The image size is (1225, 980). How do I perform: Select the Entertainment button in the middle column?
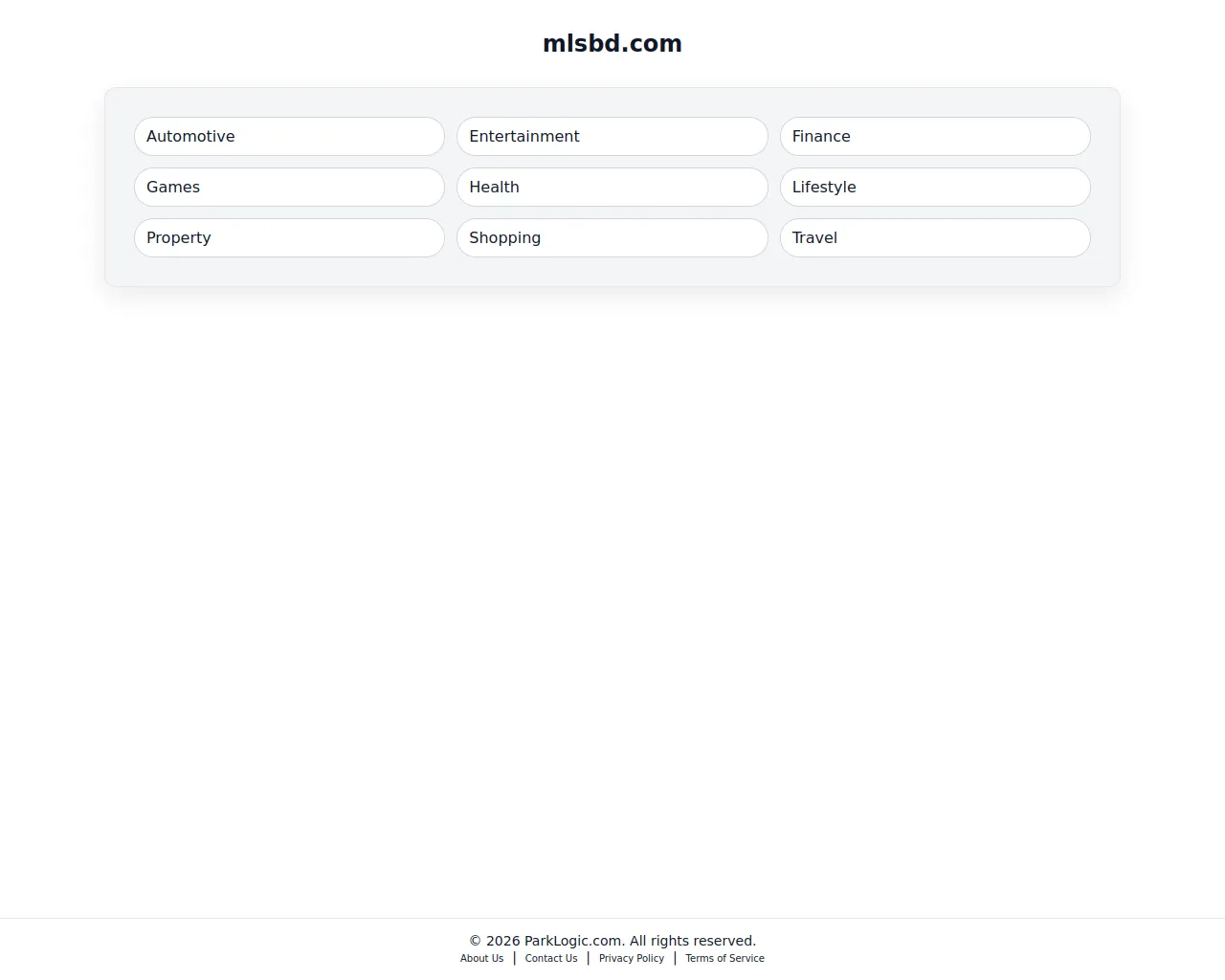coord(612,136)
